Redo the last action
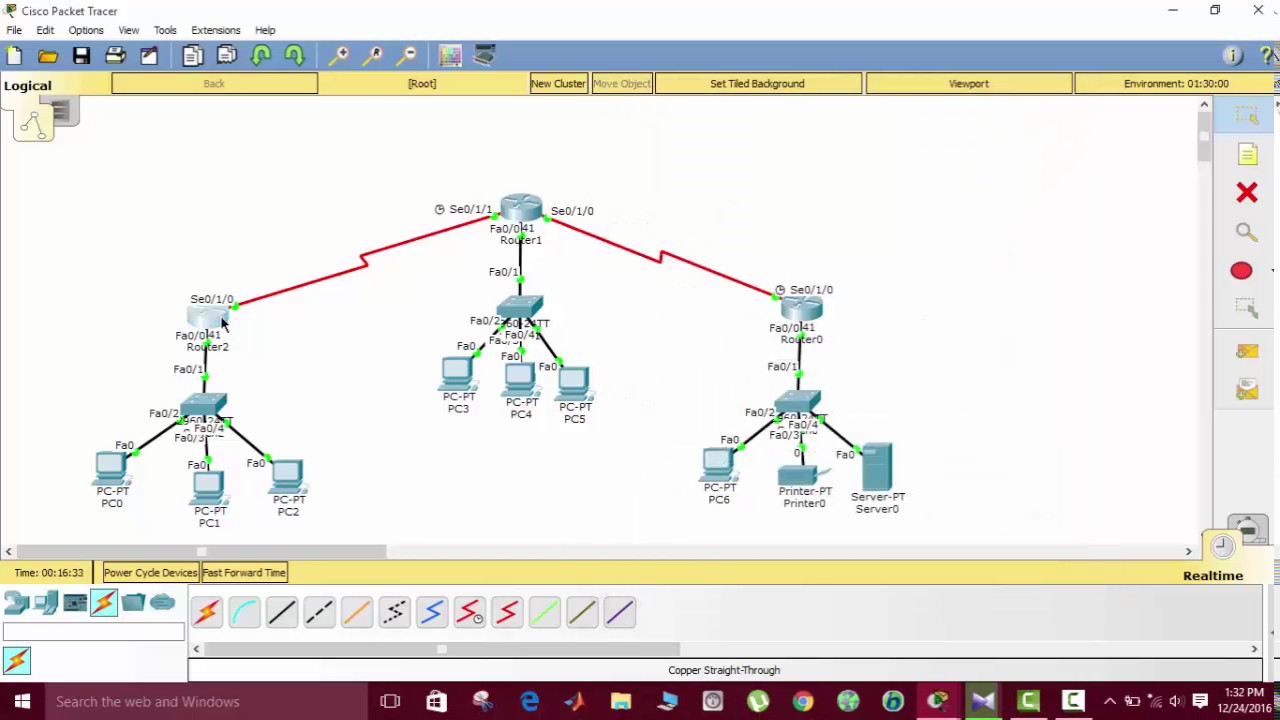 294,56
